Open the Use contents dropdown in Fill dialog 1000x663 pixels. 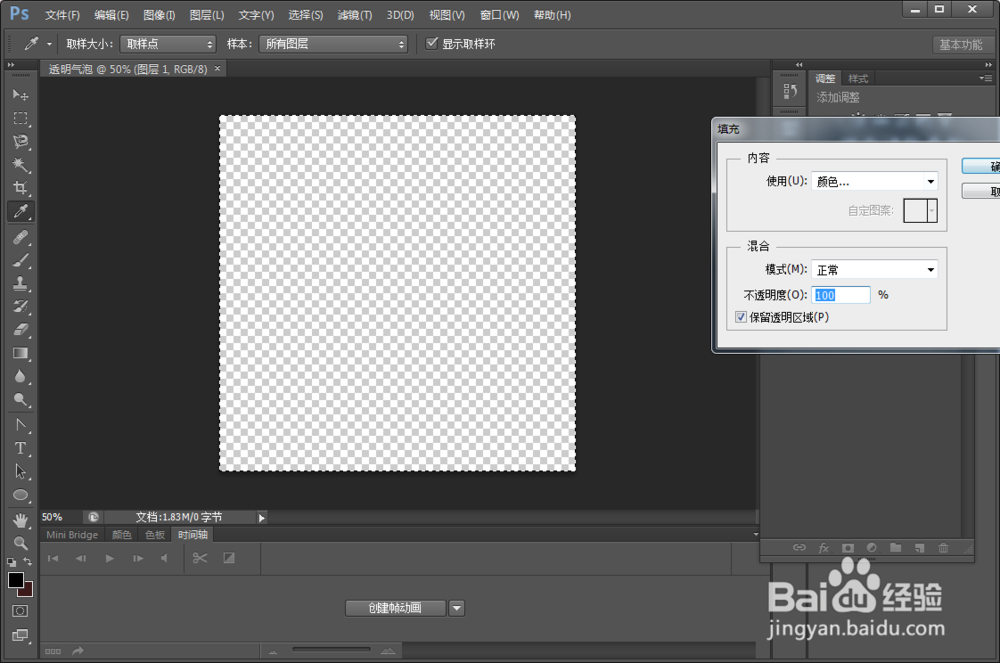[x=874, y=182]
